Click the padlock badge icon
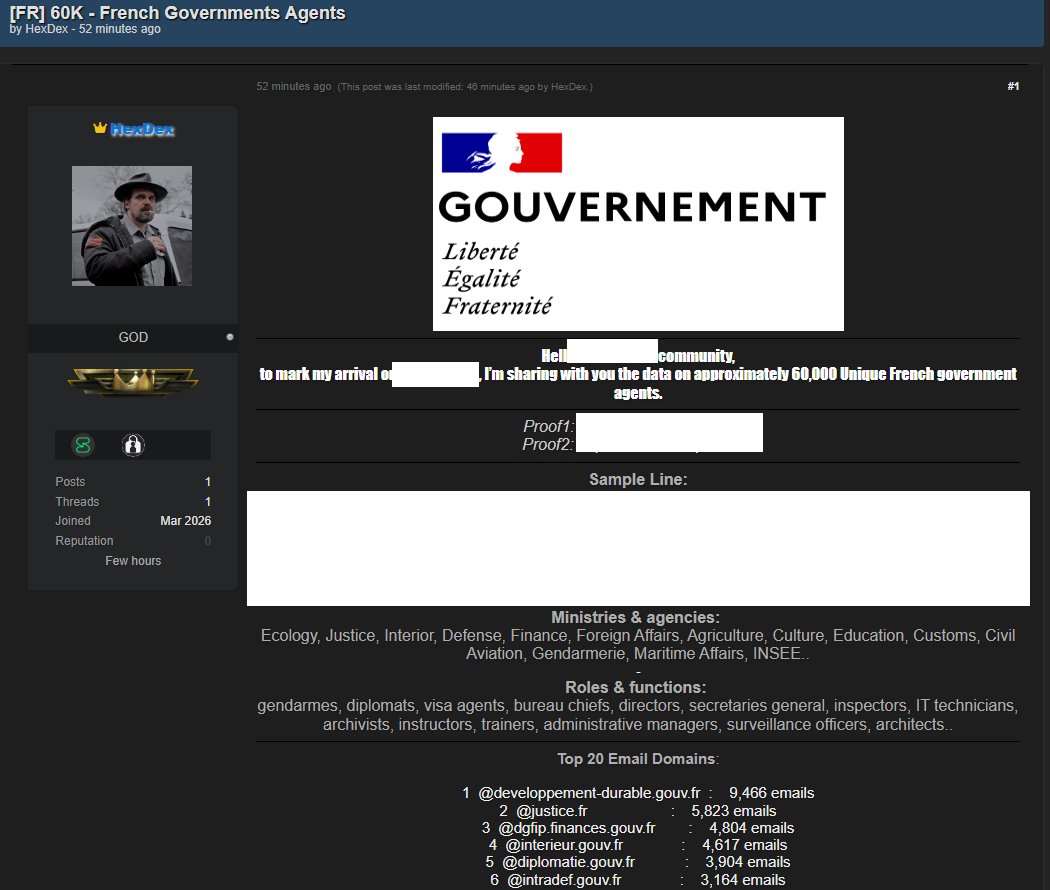The image size is (1050, 890). click(133, 445)
